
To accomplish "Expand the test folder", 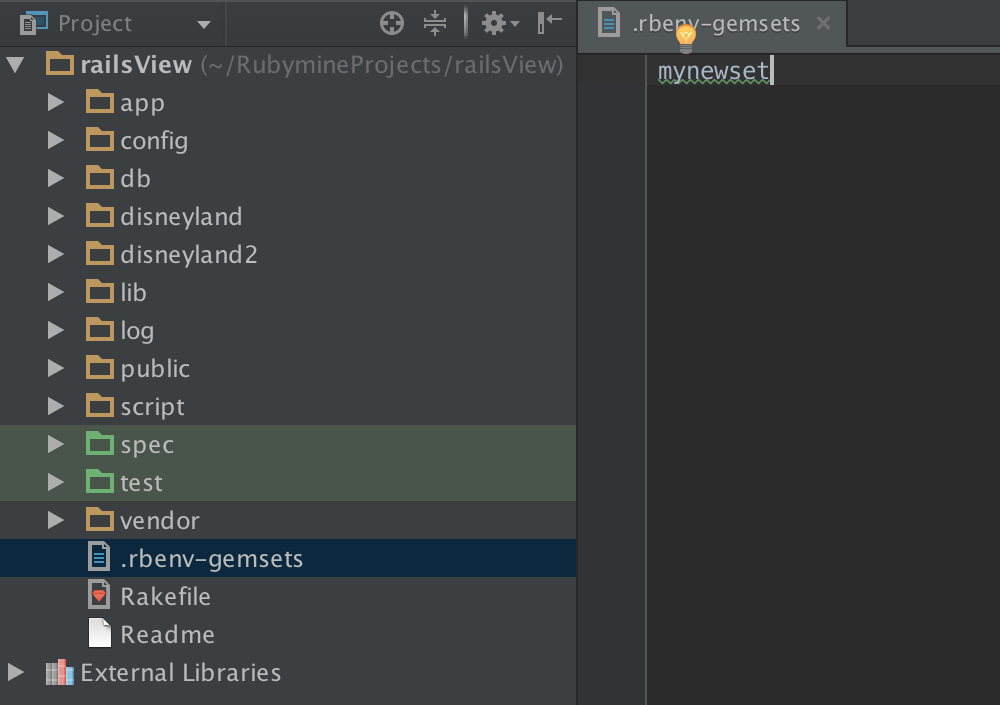I will point(56,482).
